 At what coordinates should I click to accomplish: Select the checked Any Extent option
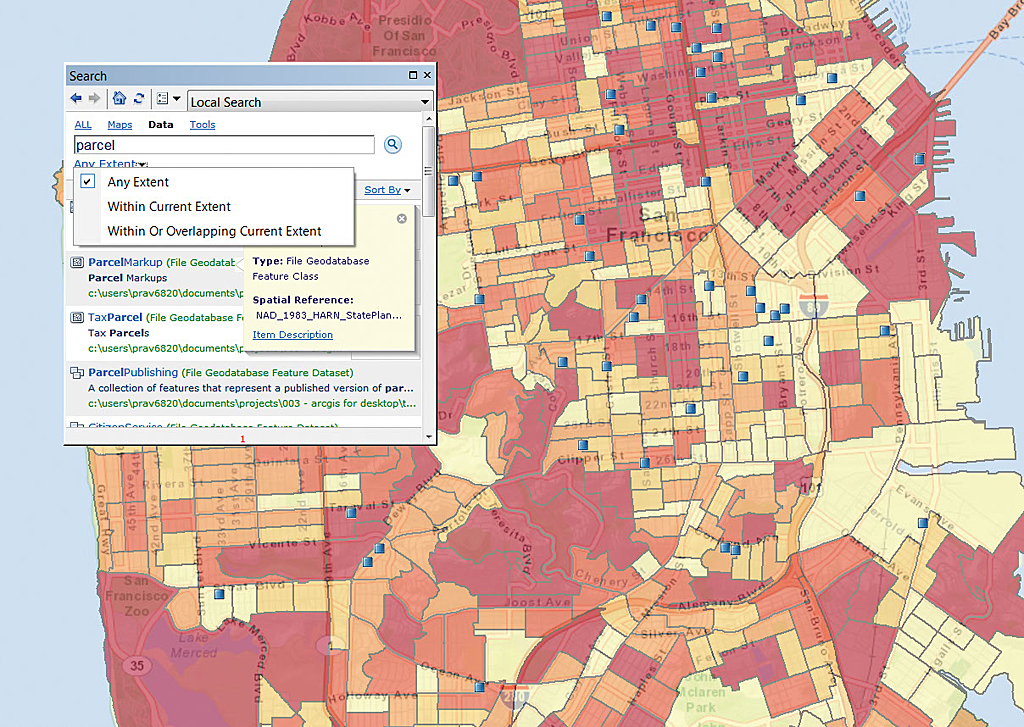point(138,182)
